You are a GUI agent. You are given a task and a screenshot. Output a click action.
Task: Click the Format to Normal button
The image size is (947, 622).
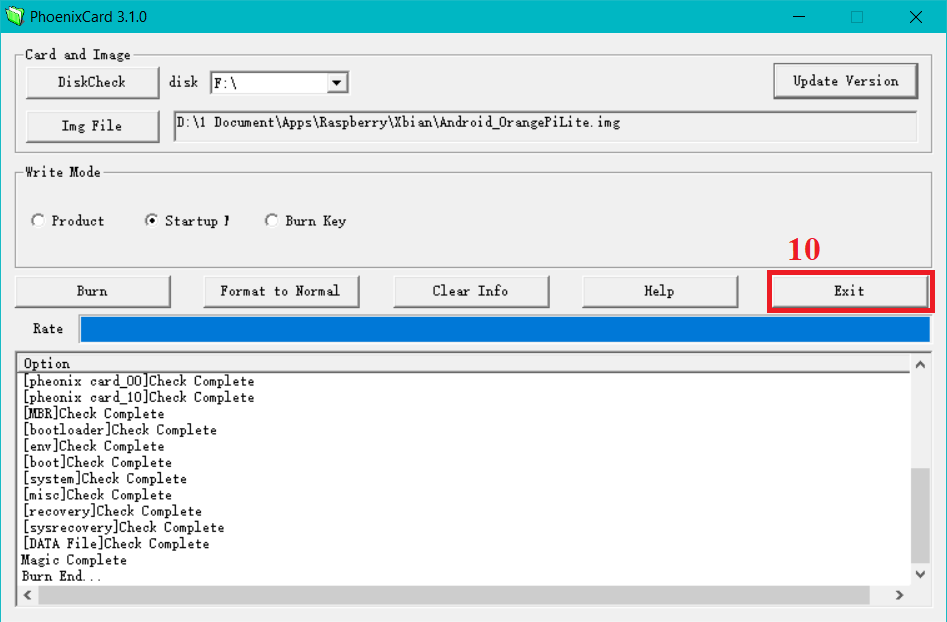click(281, 292)
